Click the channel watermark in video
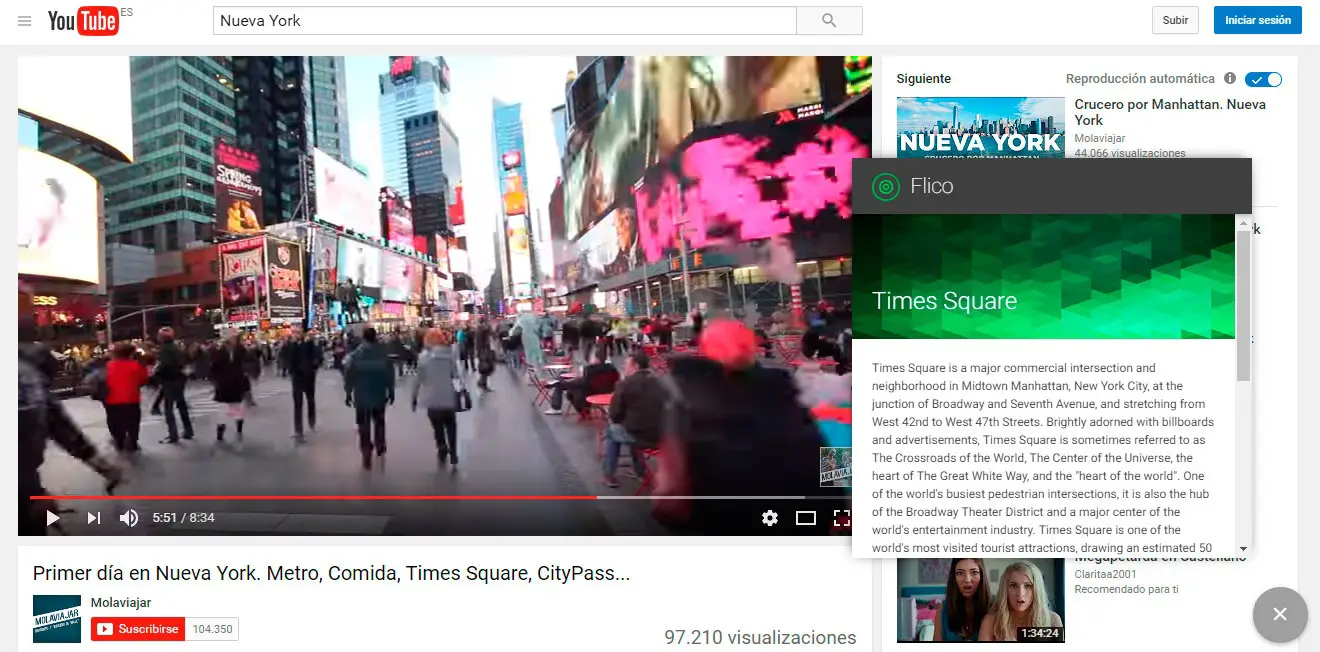This screenshot has height=652, width=1320. pos(835,467)
